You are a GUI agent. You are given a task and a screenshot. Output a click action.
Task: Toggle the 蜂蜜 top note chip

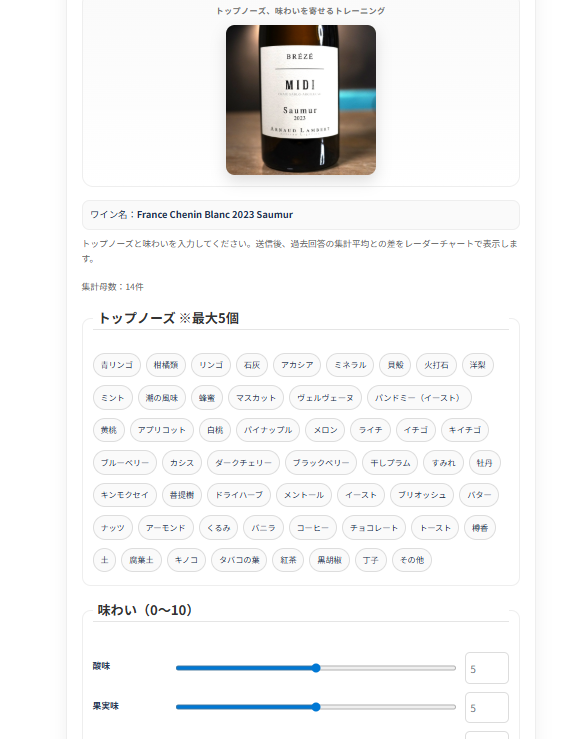[207, 397]
